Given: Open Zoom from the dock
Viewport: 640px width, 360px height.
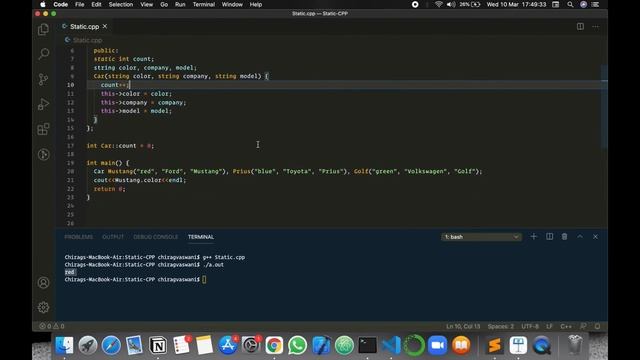Looking at the screenshot, I should [438, 345].
